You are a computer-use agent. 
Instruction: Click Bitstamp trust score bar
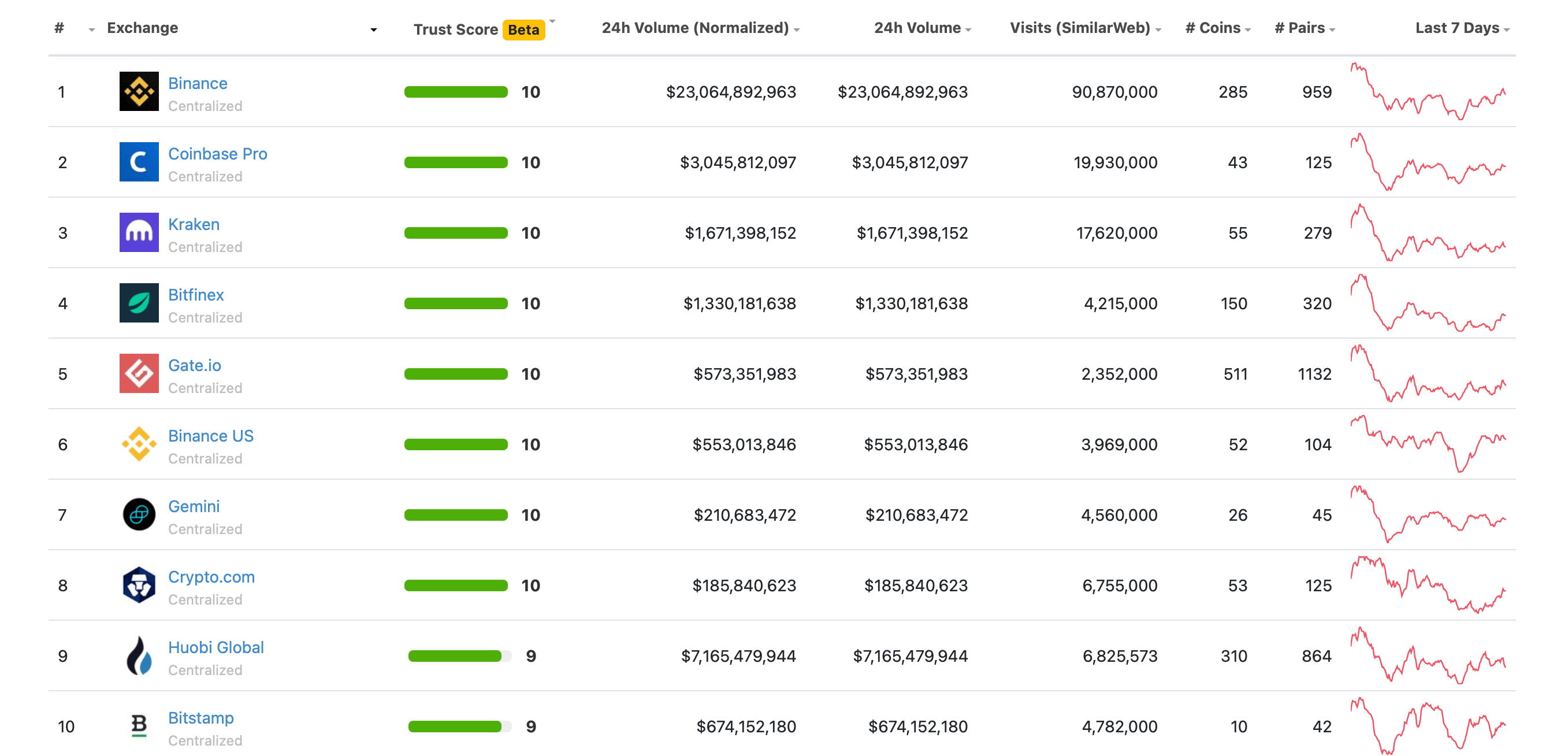pyautogui.click(x=459, y=727)
